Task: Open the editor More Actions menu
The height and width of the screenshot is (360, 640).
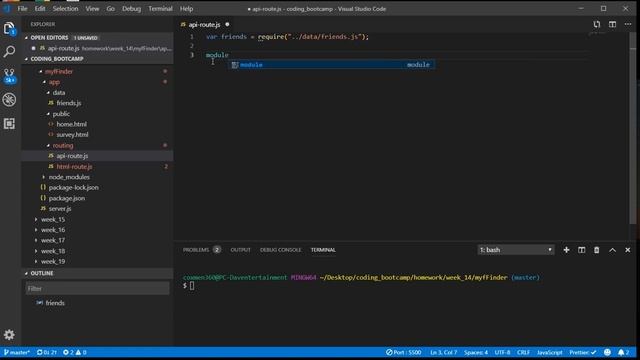Action: click(628, 24)
